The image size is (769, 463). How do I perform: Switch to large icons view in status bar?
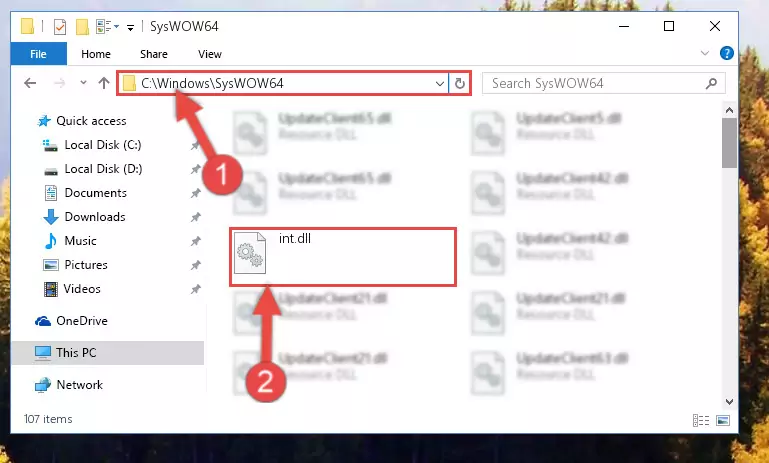pos(723,420)
